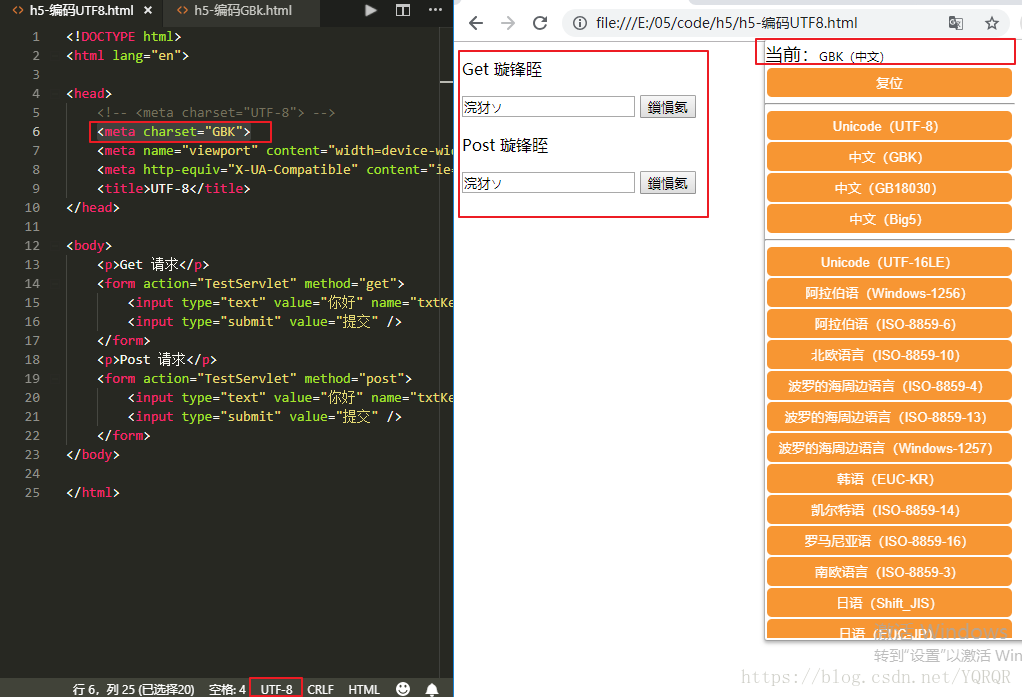1022x697 pixels.
Task: Click the CRLF line ending indicator
Action: (320, 689)
